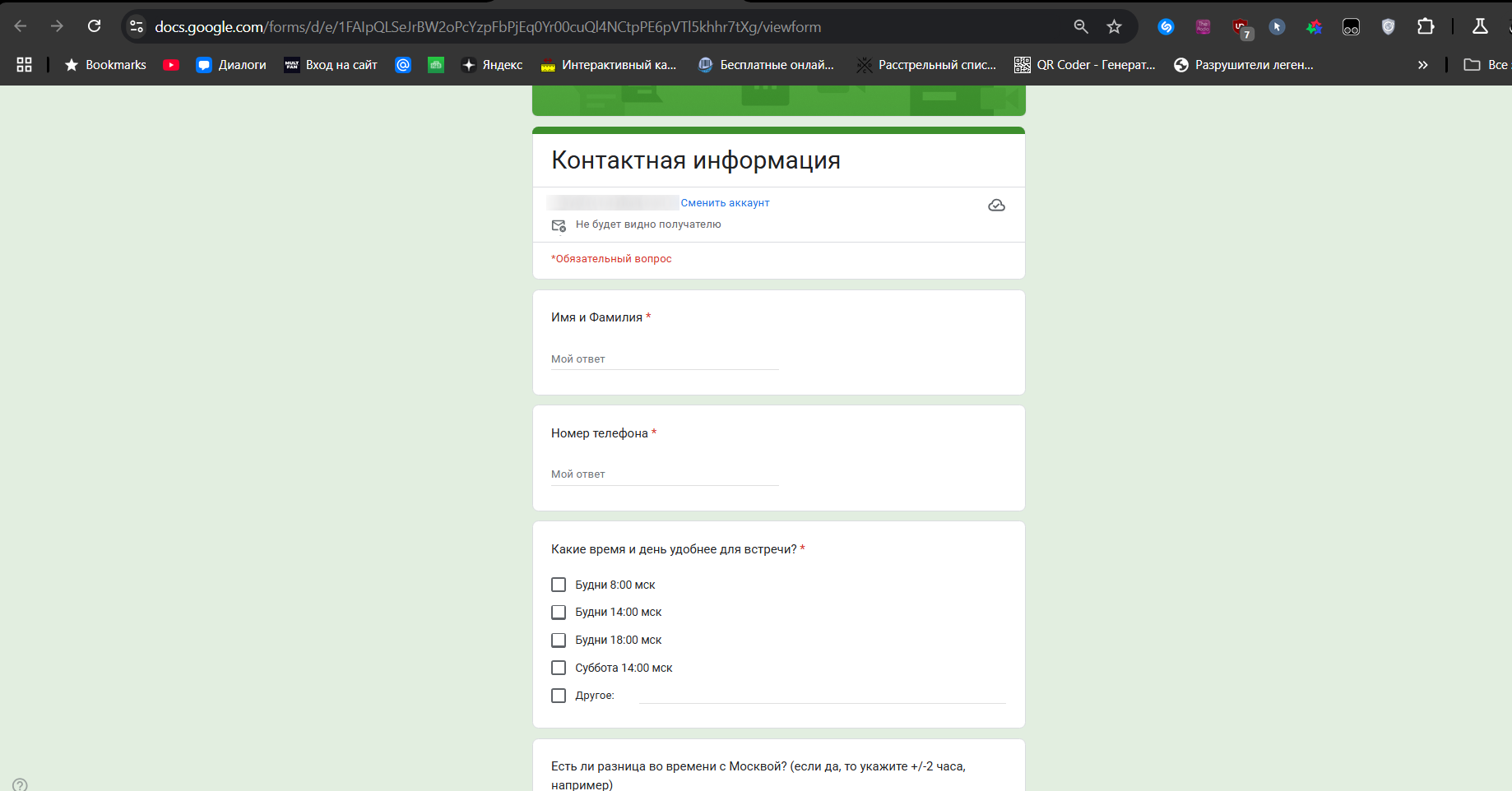Focus the Номер телефона answer field
This screenshot has height=791, width=1512.
coord(664,474)
